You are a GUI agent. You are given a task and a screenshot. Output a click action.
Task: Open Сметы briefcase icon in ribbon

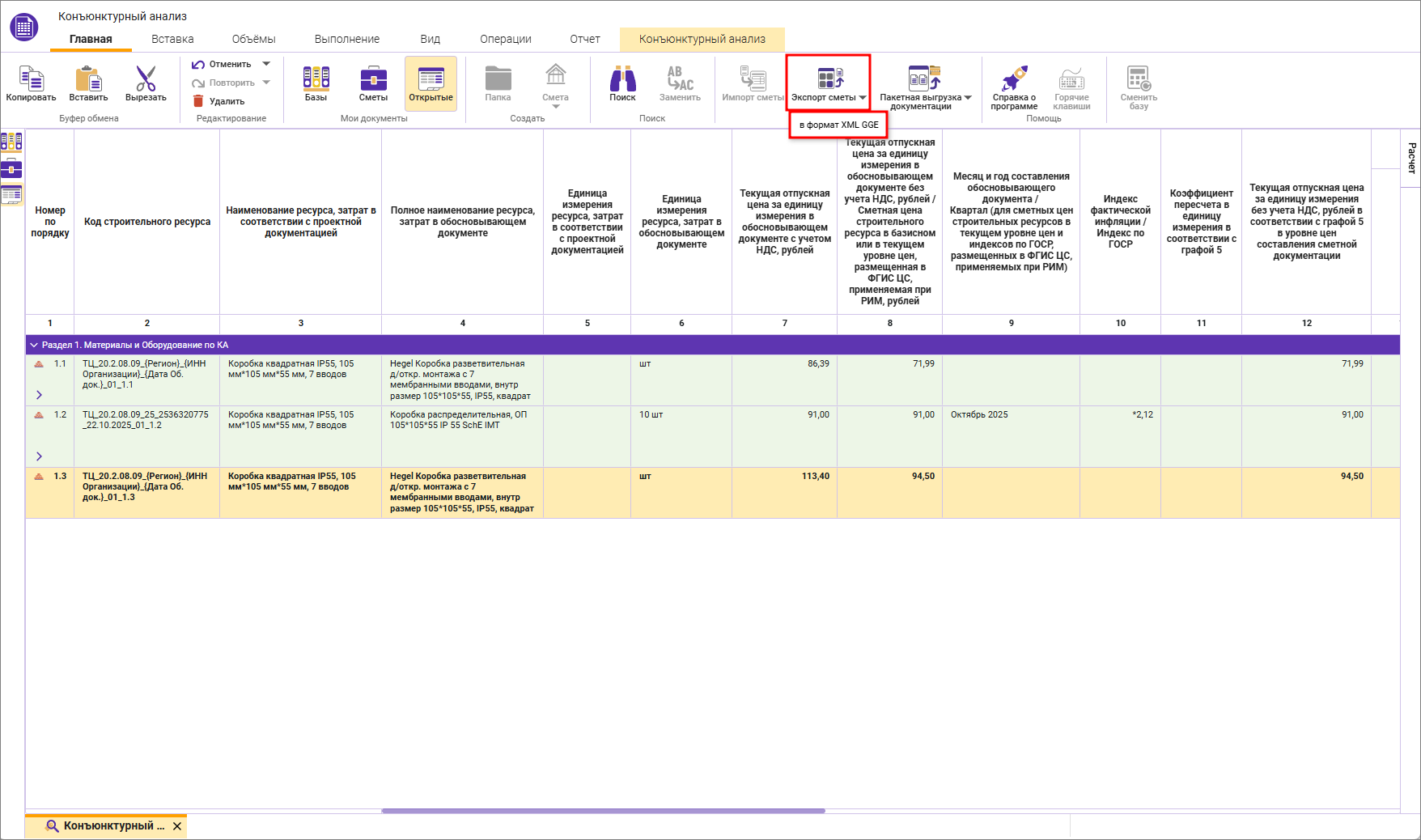[x=373, y=79]
